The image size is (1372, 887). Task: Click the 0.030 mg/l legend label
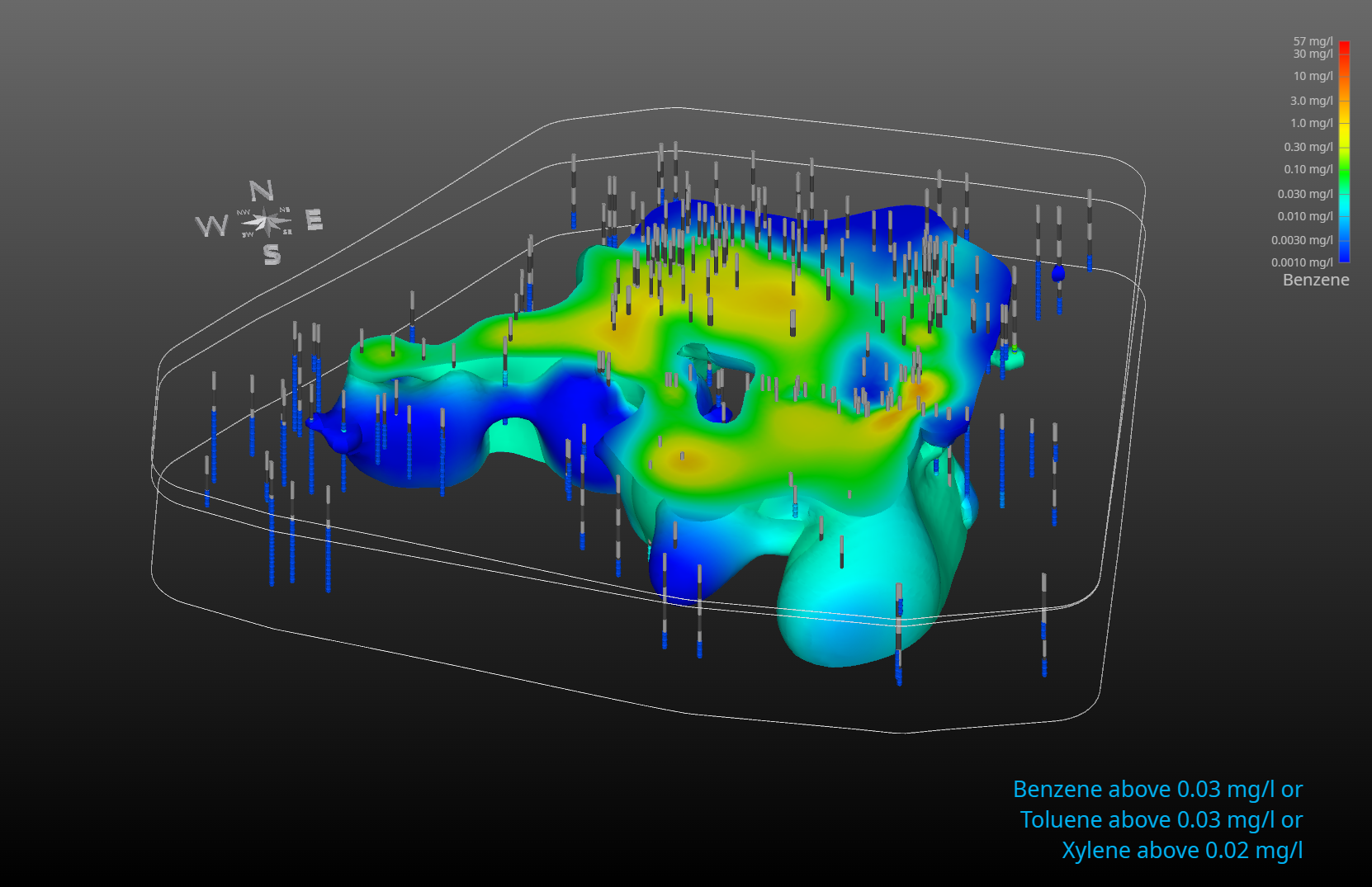coord(1304,194)
